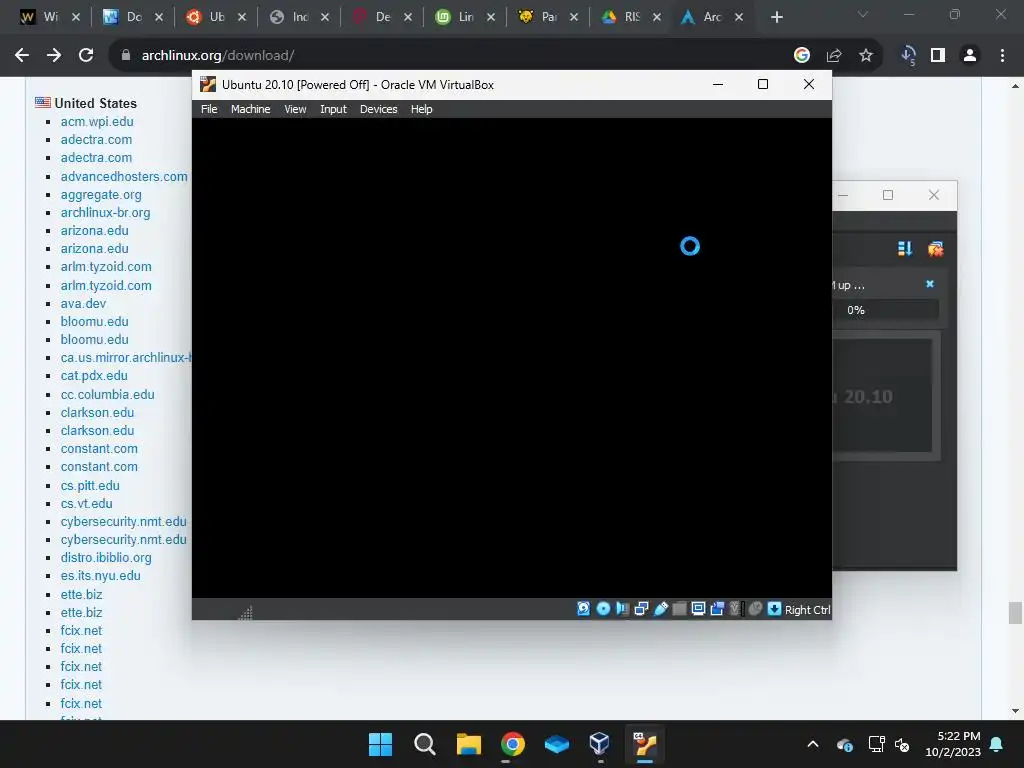
Task: Open aggregate.org mirror link
Action: point(101,195)
